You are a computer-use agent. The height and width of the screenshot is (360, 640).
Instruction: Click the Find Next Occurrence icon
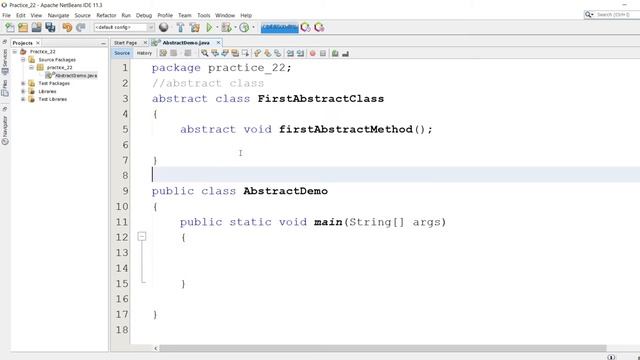tap(225, 53)
